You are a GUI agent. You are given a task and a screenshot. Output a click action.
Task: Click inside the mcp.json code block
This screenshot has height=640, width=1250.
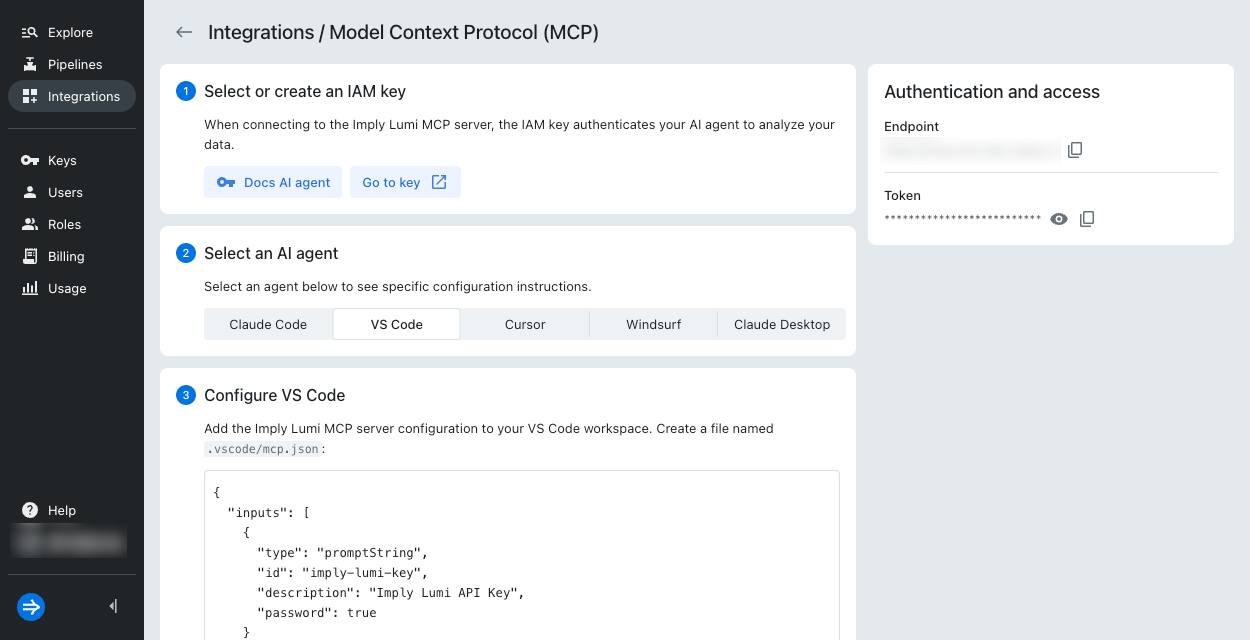pos(521,560)
